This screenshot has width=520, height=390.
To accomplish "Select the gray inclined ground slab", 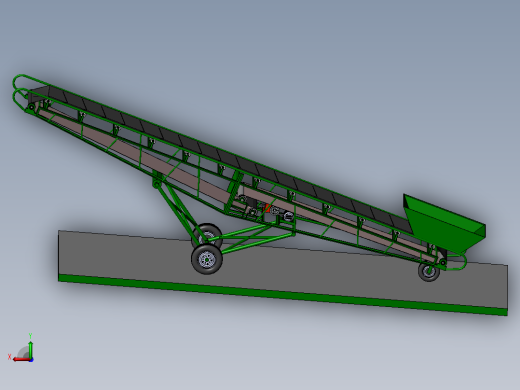I will (283, 272).
